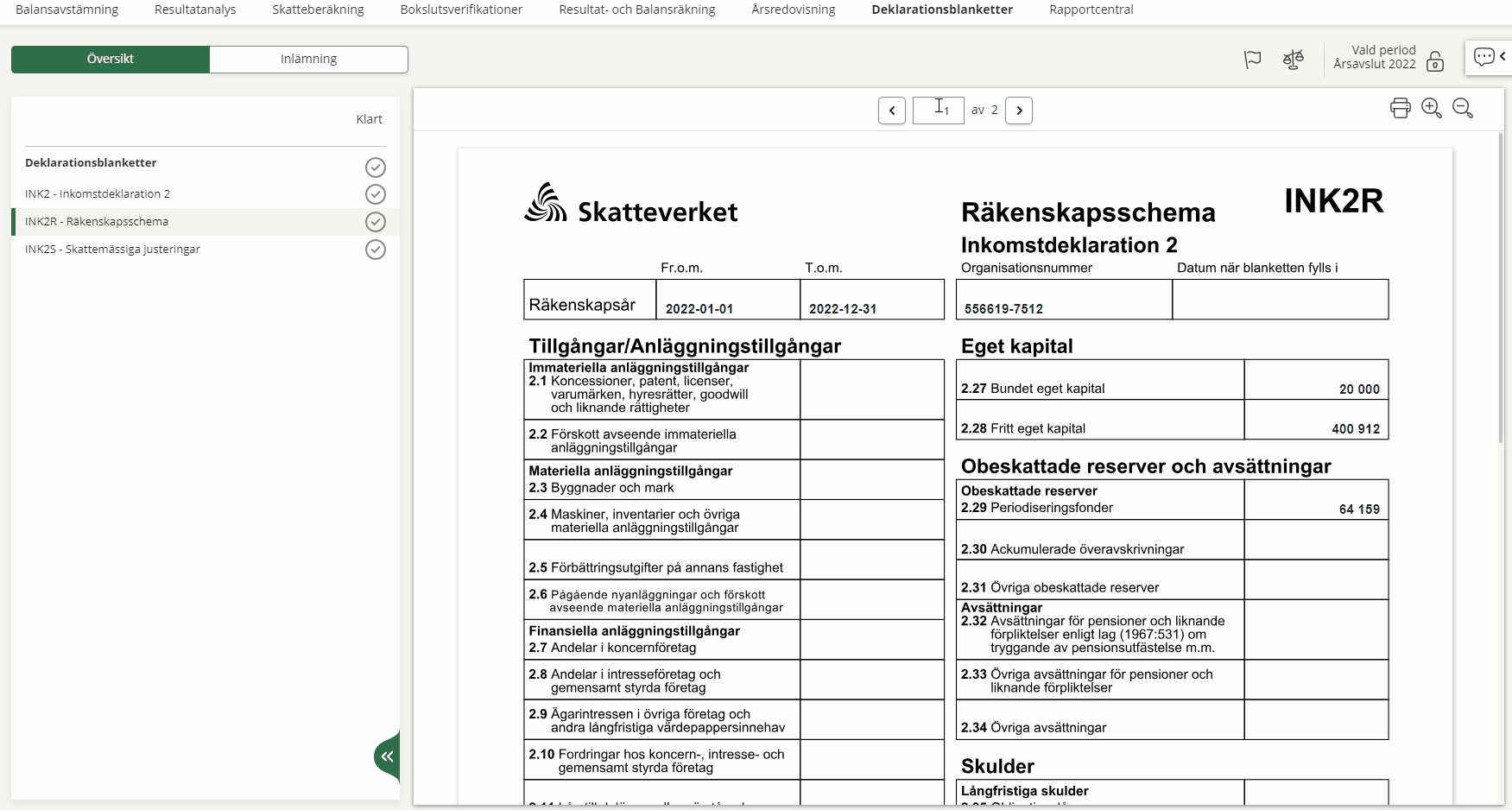Toggle Klart check for Deklarationsblanketter
This screenshot has height=810, width=1512.
(375, 167)
